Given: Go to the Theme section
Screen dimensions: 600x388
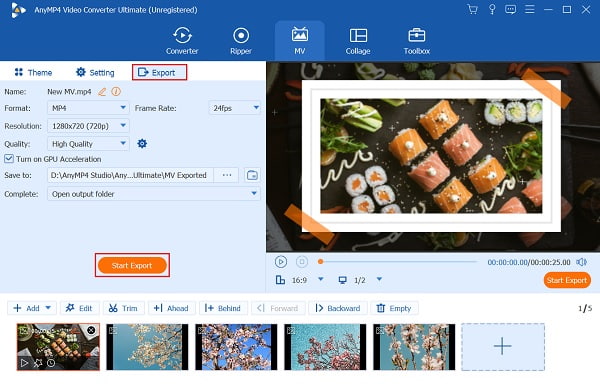Looking at the screenshot, I should point(33,72).
